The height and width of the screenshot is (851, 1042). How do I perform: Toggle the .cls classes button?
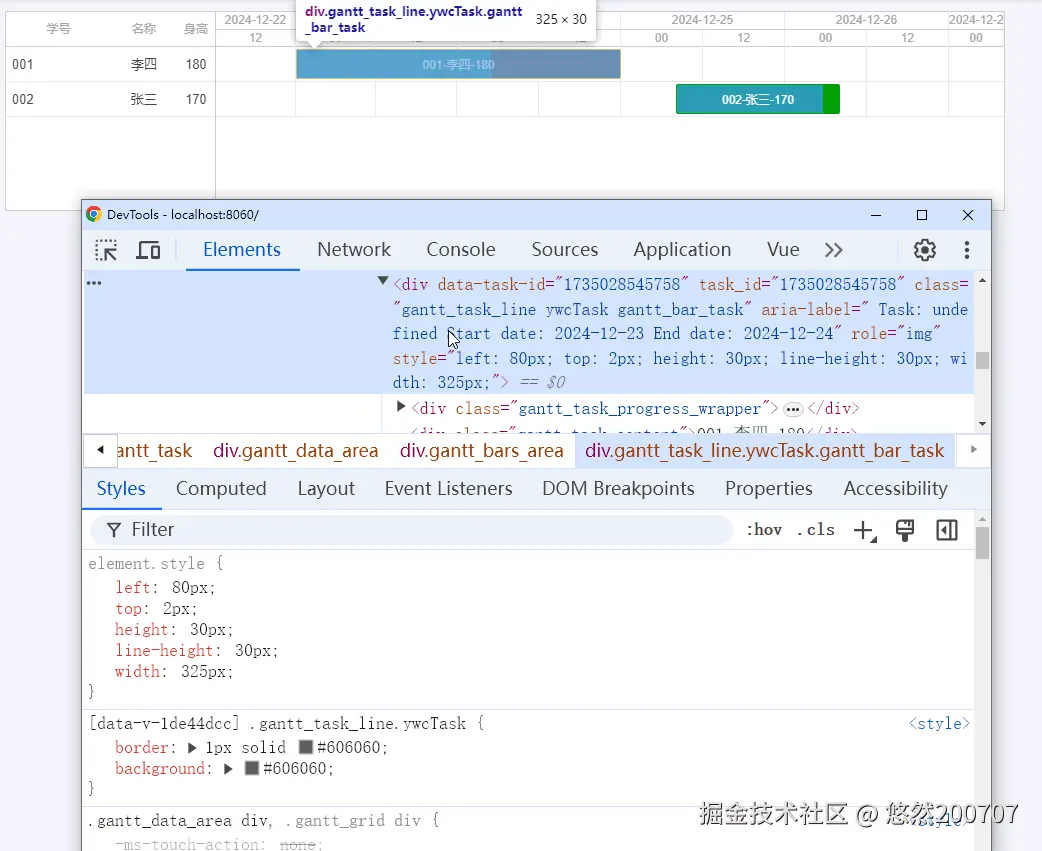pos(815,529)
